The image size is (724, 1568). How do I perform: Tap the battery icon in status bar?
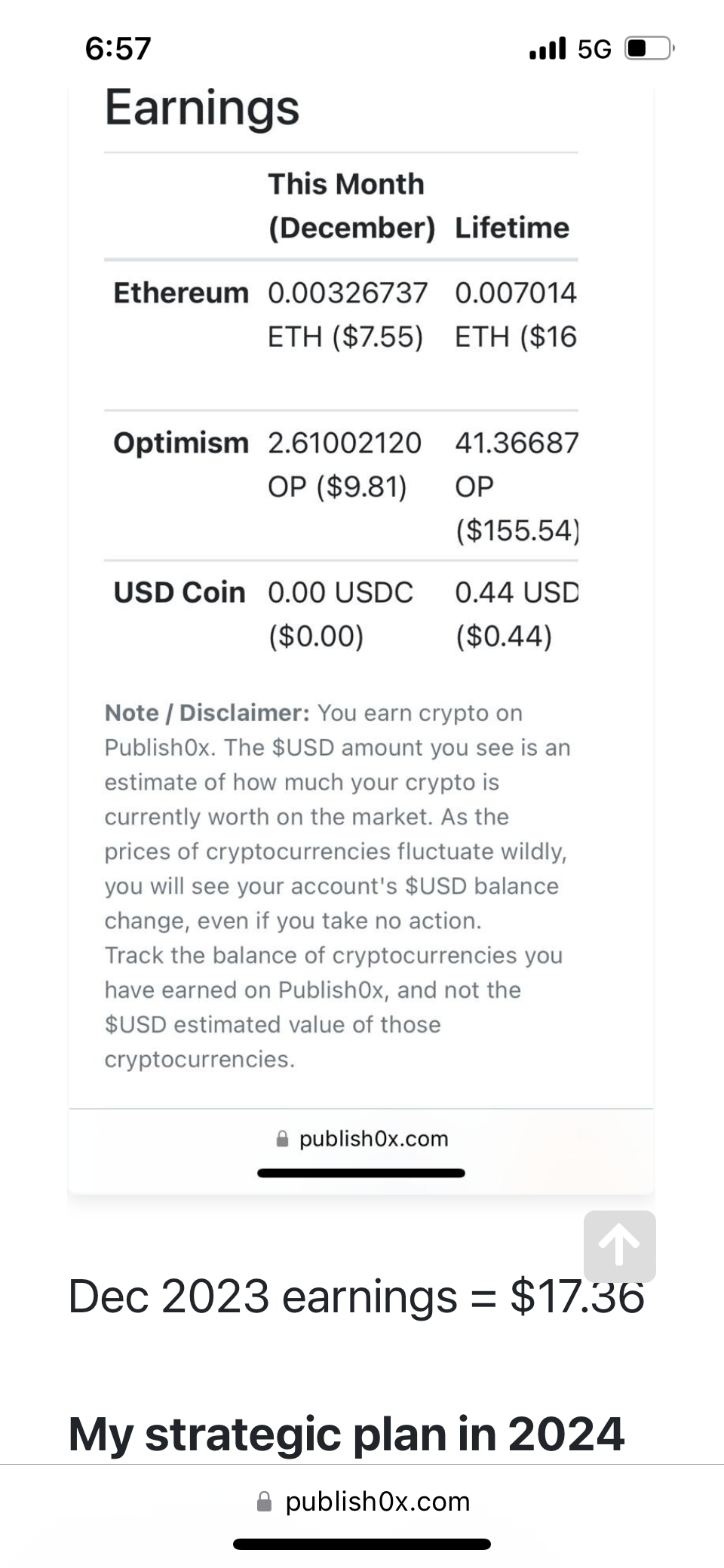click(x=649, y=48)
